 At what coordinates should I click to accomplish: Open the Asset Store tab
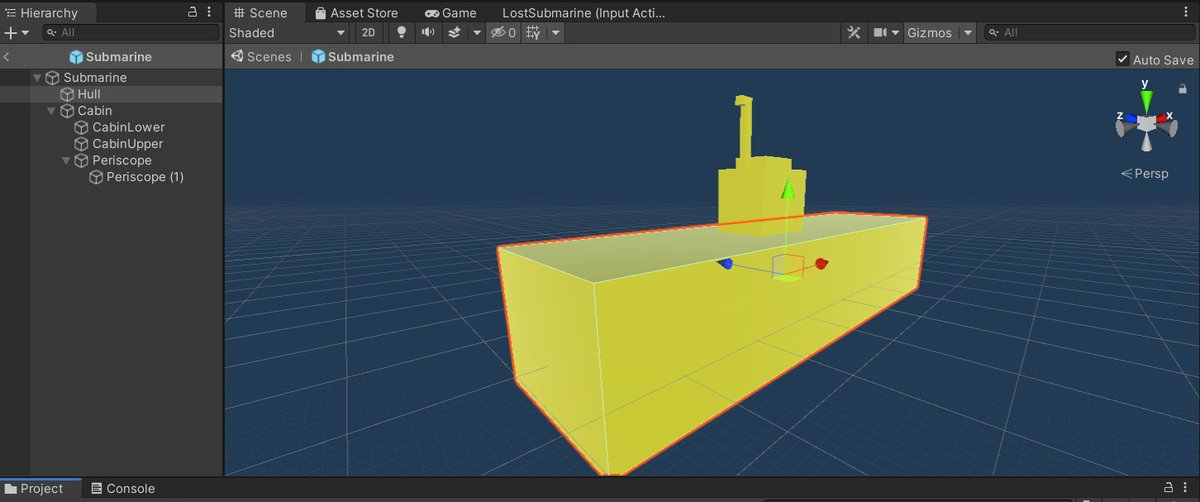356,13
